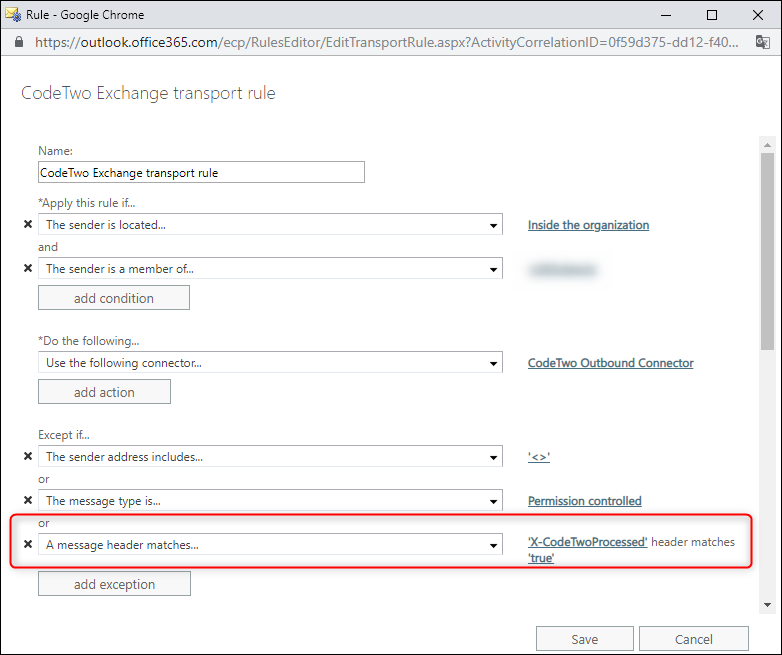
Task: Save the transport rule
Action: point(584,639)
